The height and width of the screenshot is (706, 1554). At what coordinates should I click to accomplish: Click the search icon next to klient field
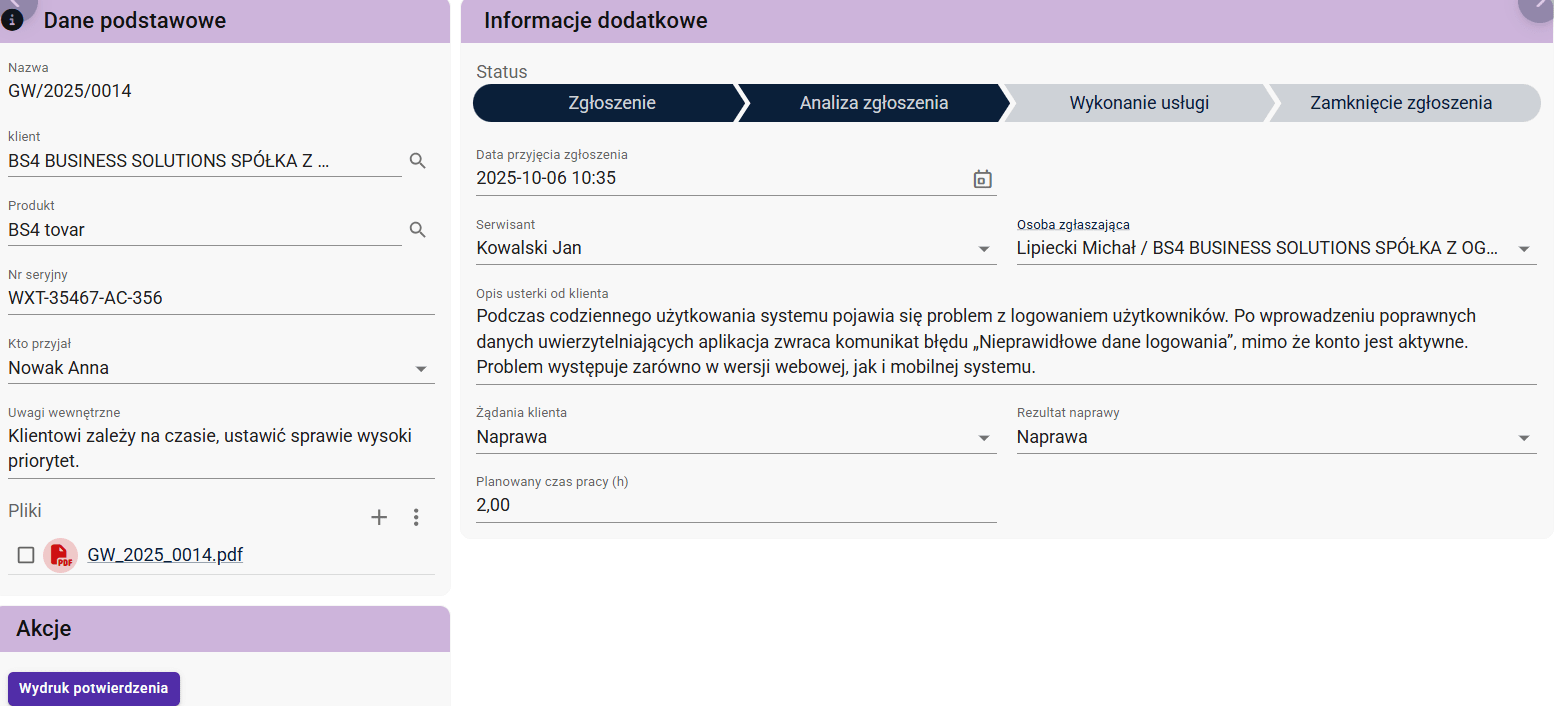click(418, 161)
